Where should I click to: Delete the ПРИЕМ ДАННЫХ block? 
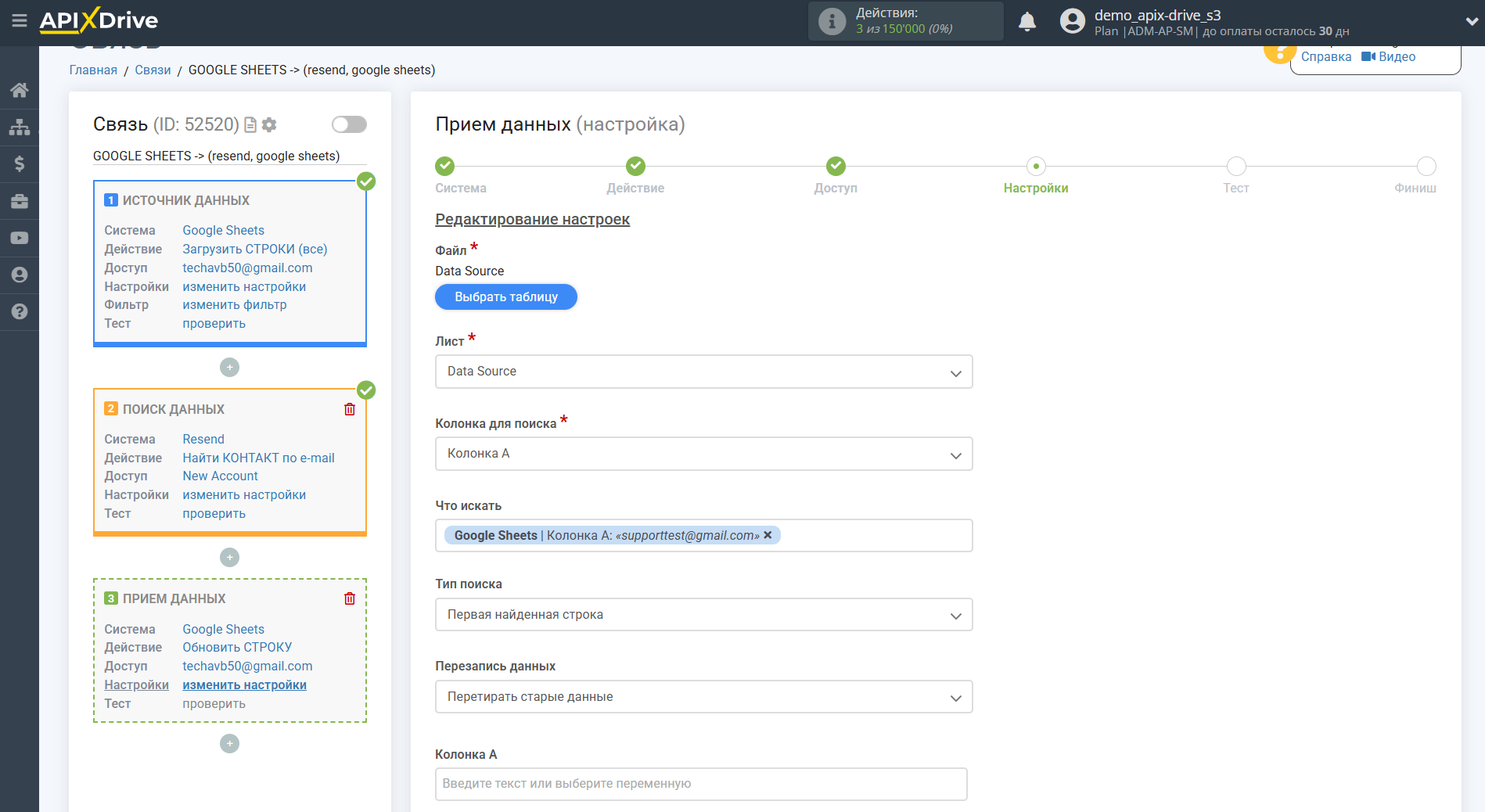click(x=350, y=598)
